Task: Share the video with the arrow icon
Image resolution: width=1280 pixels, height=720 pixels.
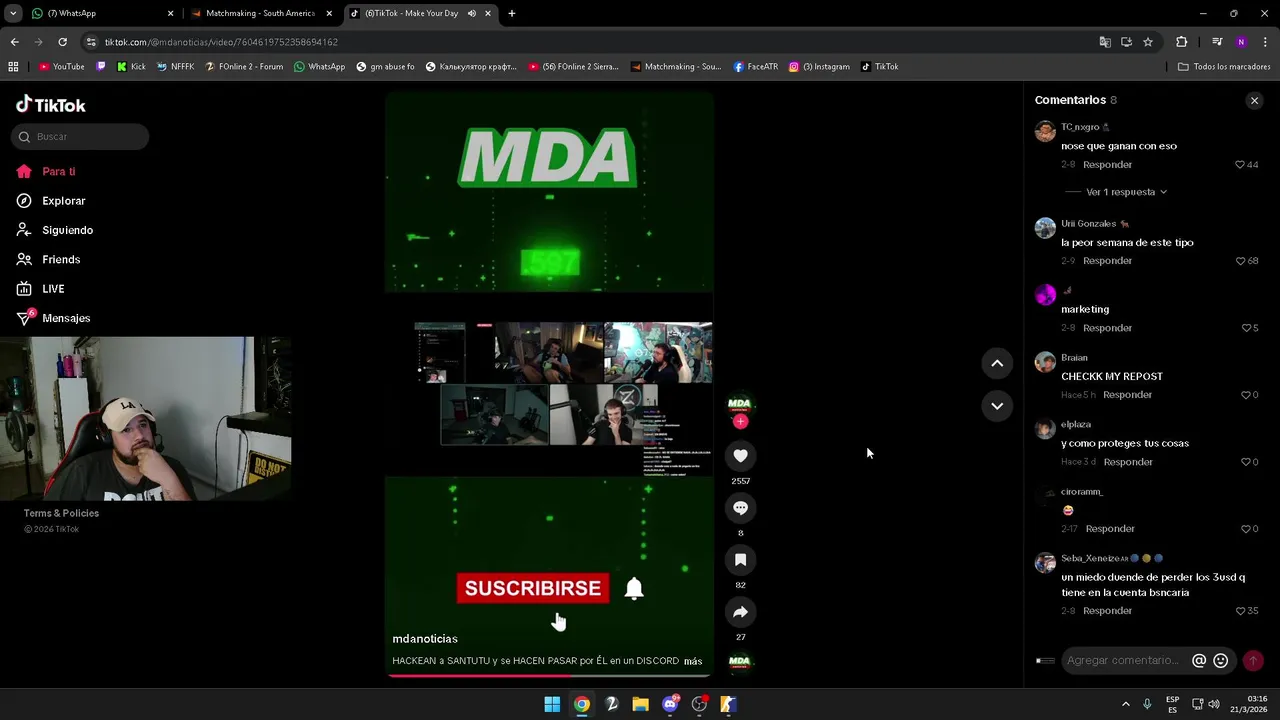Action: coord(740,612)
